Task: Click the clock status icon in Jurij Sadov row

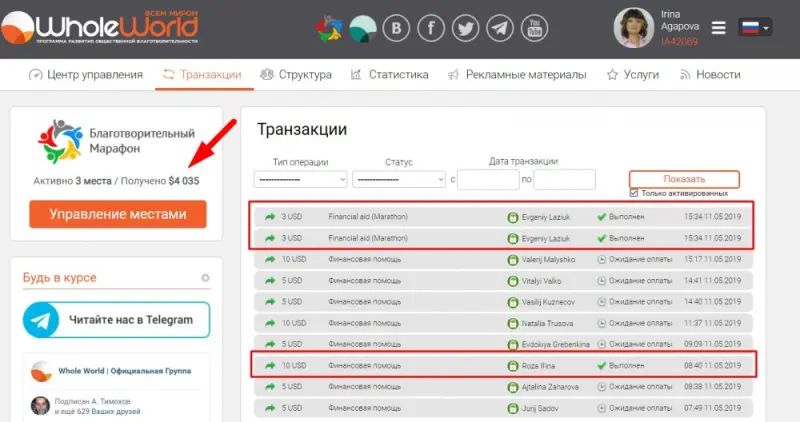Action: pos(602,408)
